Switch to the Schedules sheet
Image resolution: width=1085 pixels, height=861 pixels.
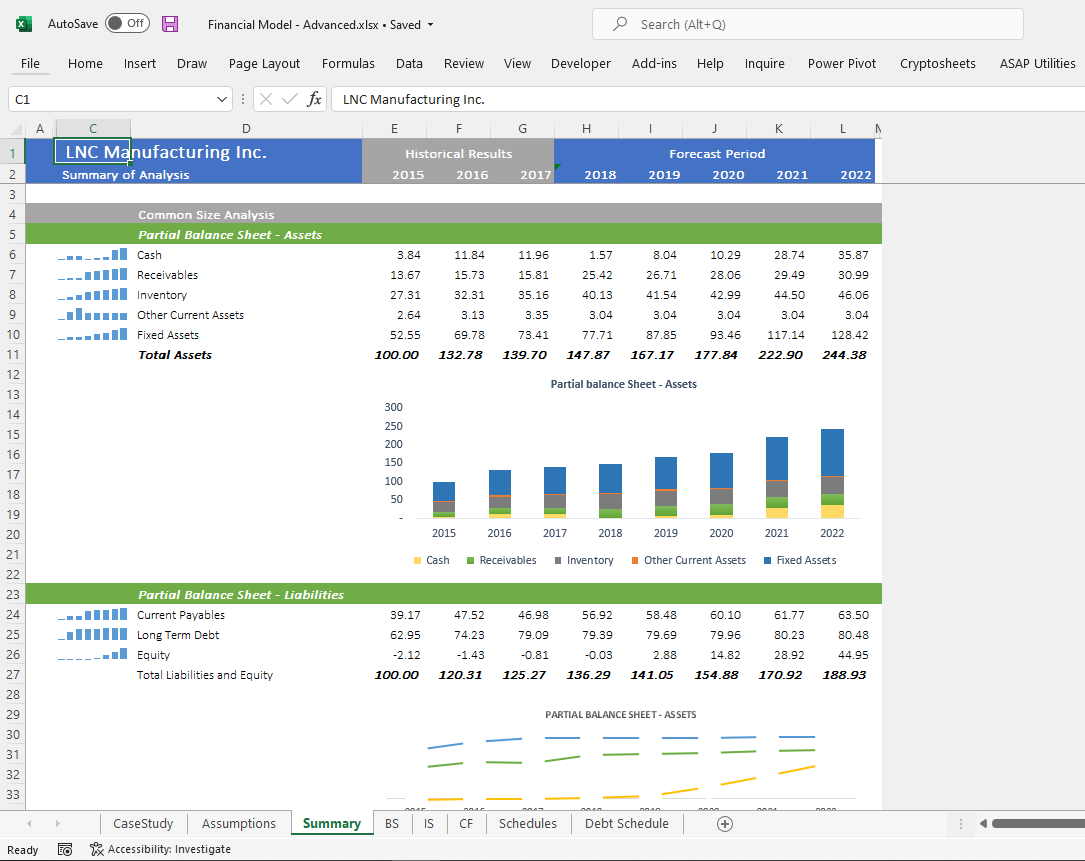(528, 824)
